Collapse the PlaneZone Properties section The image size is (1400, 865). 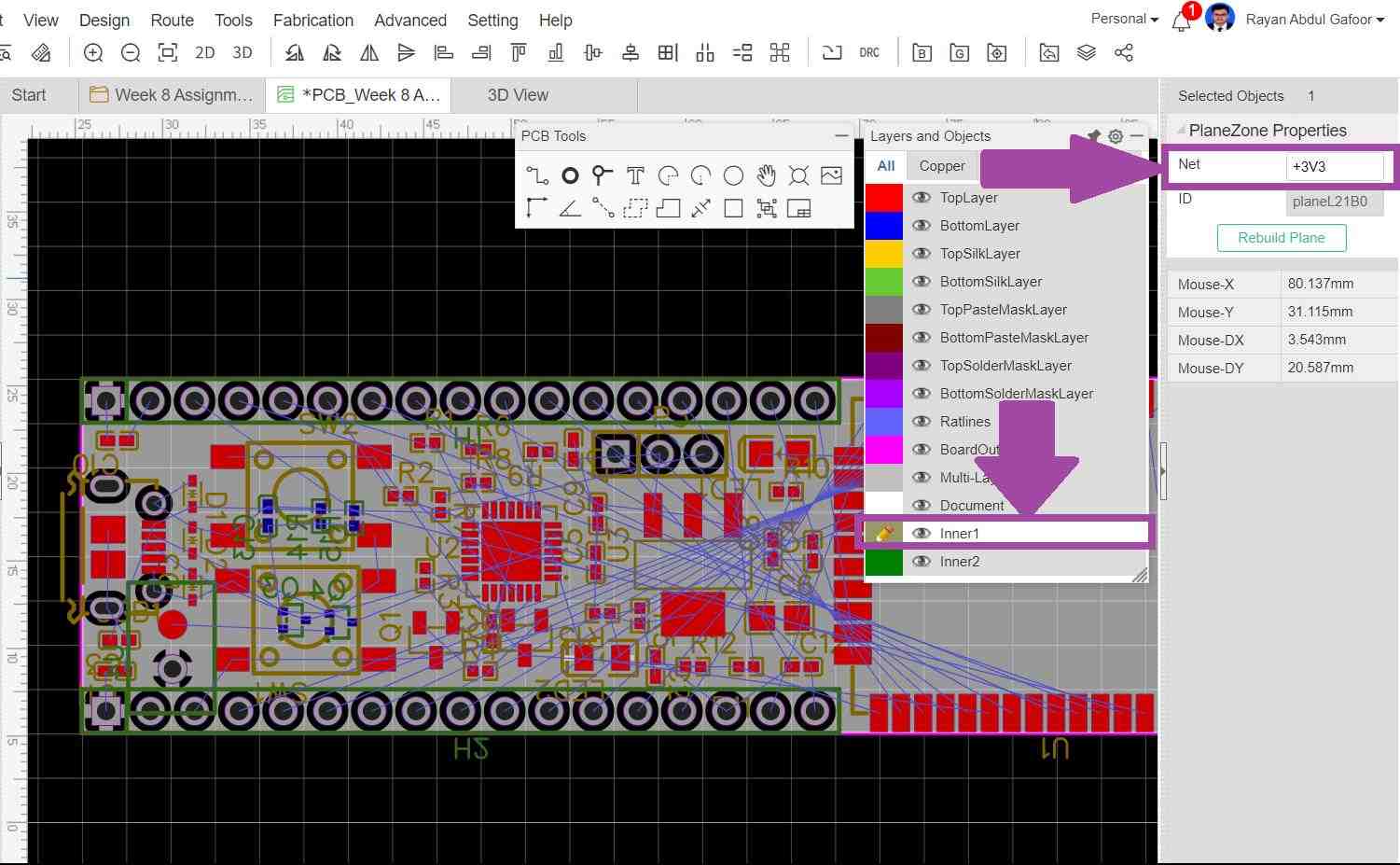pyautogui.click(x=1181, y=131)
